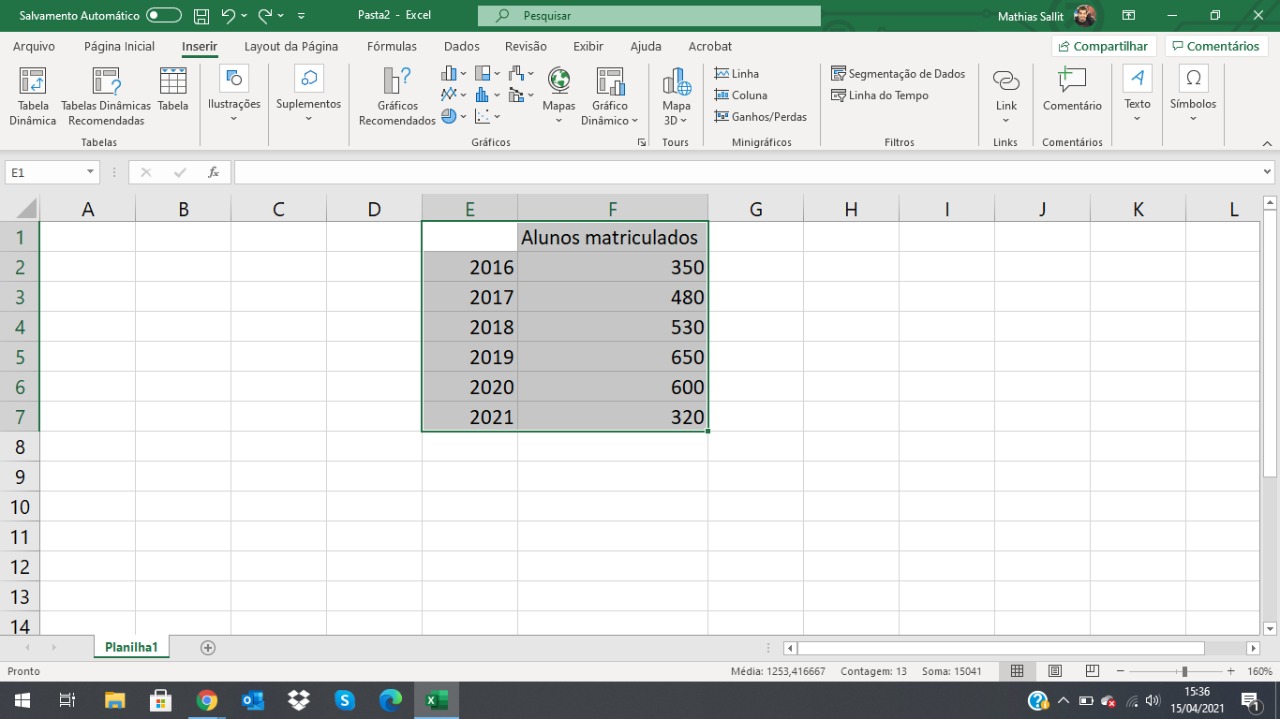
Task: Add a Linha do Tempo filter
Action: 880,95
